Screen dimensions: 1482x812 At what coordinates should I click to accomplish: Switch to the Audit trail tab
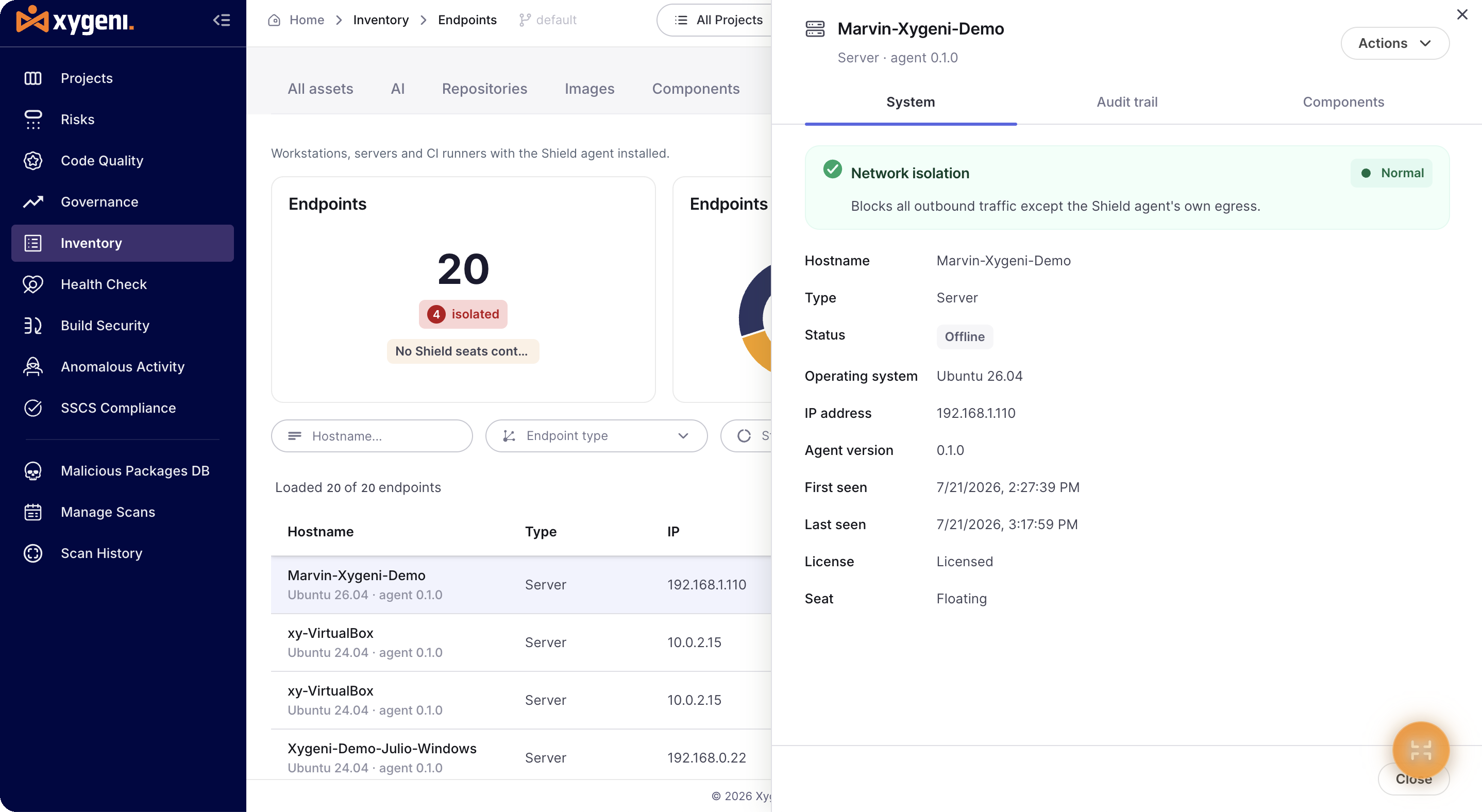(1127, 103)
